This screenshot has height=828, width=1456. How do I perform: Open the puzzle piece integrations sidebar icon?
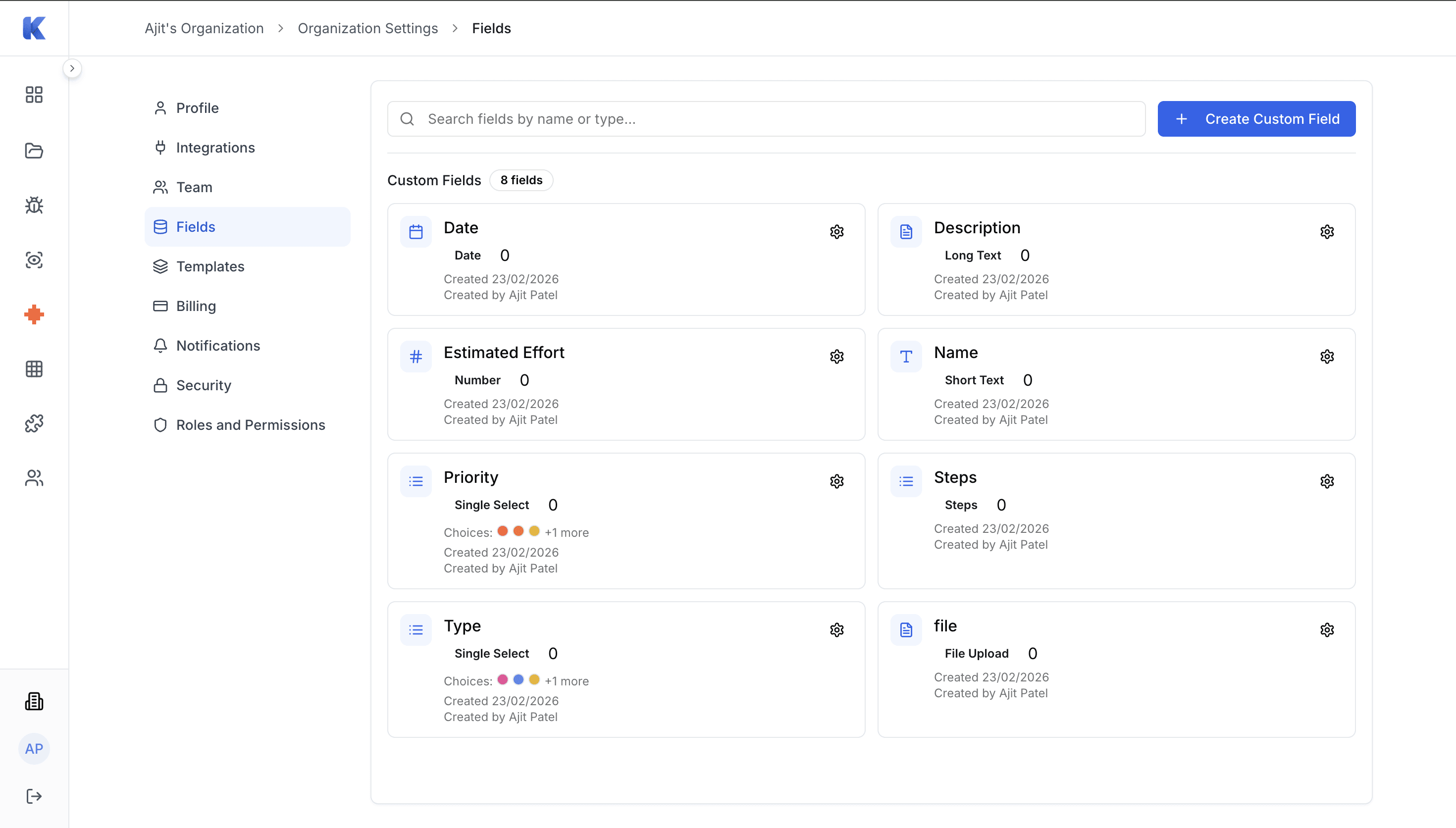click(34, 424)
